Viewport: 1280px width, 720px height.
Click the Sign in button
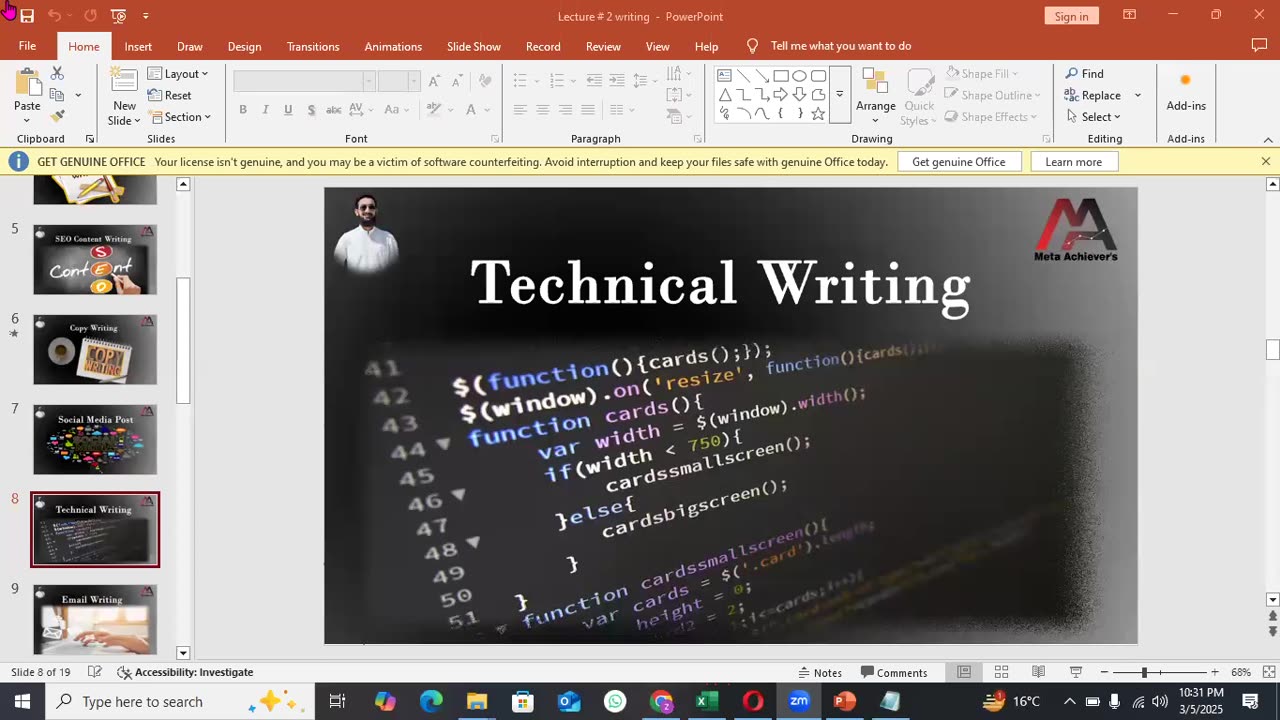[x=1071, y=16]
